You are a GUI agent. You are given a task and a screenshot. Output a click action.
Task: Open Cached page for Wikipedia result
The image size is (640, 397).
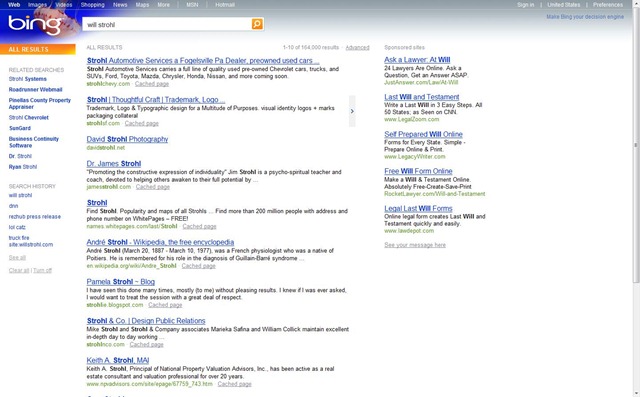(198, 266)
